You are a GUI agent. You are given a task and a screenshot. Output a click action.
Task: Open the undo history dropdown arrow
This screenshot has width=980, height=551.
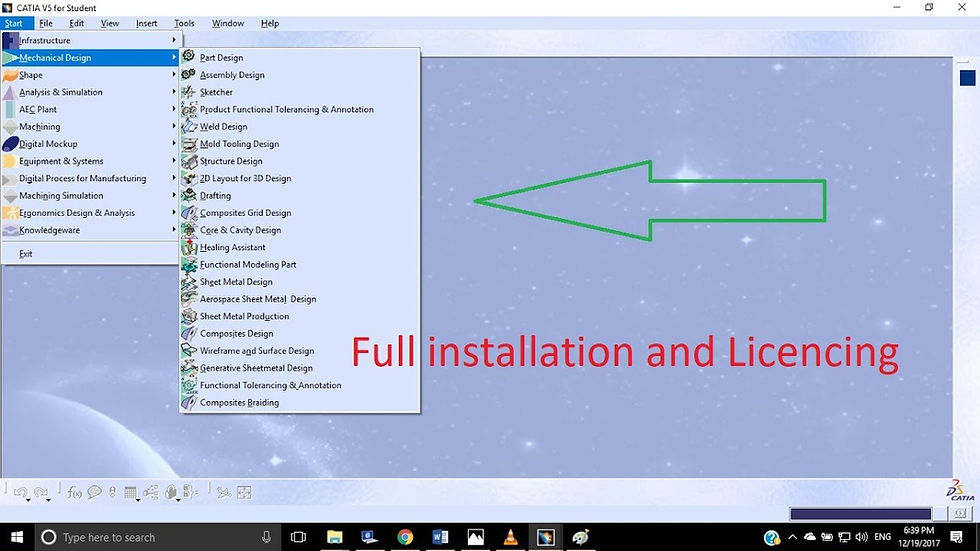(28, 500)
